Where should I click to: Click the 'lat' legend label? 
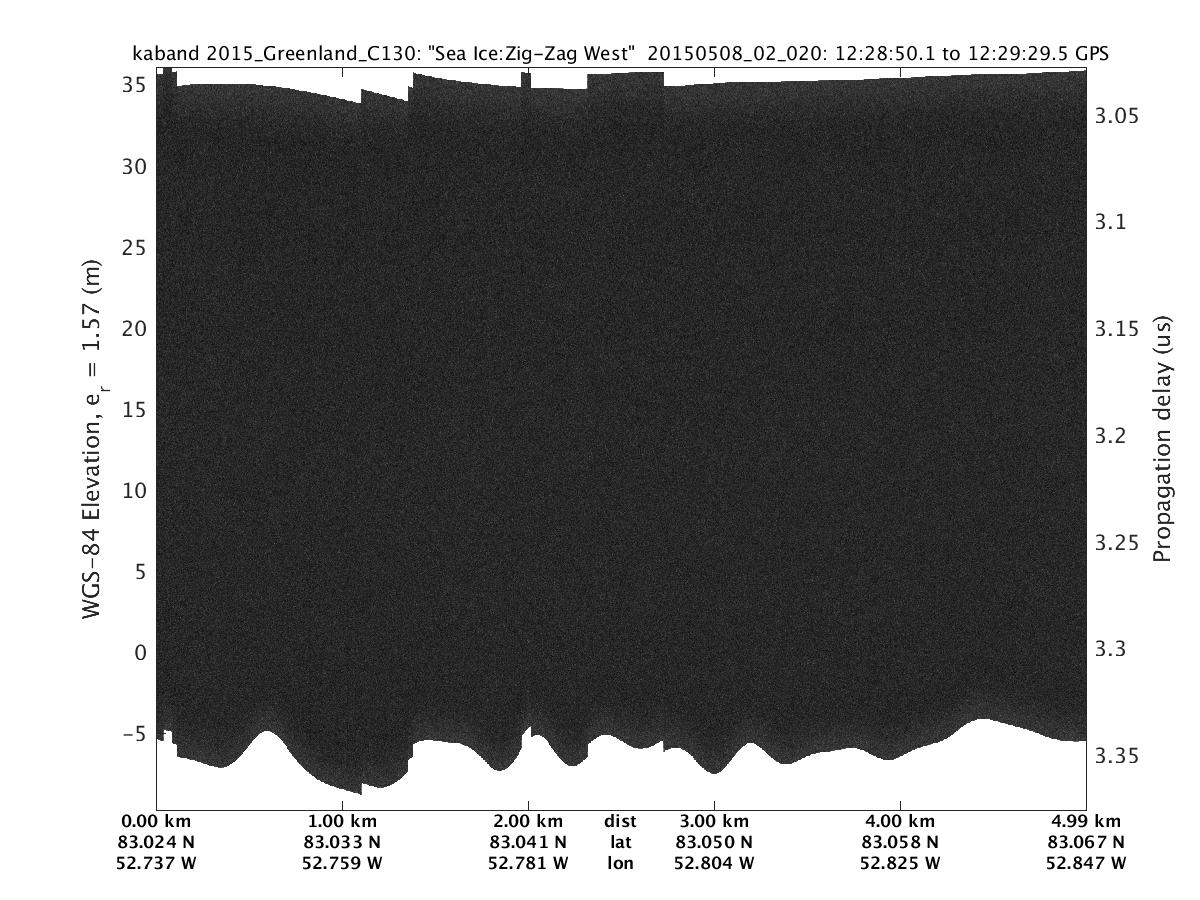620,842
